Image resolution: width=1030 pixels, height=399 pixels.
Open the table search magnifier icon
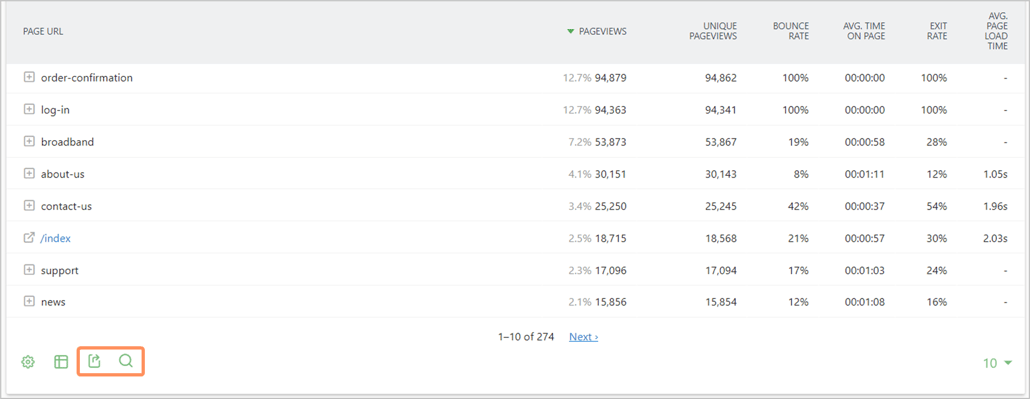tap(126, 361)
